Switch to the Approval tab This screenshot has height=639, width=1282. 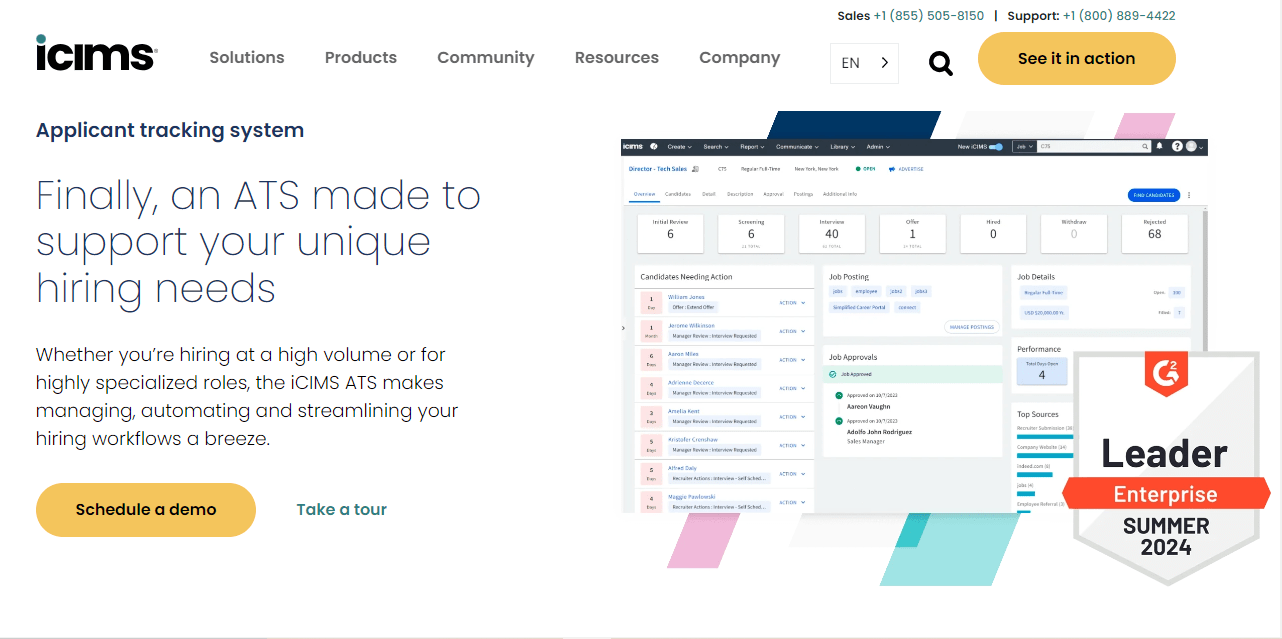[x=773, y=194]
